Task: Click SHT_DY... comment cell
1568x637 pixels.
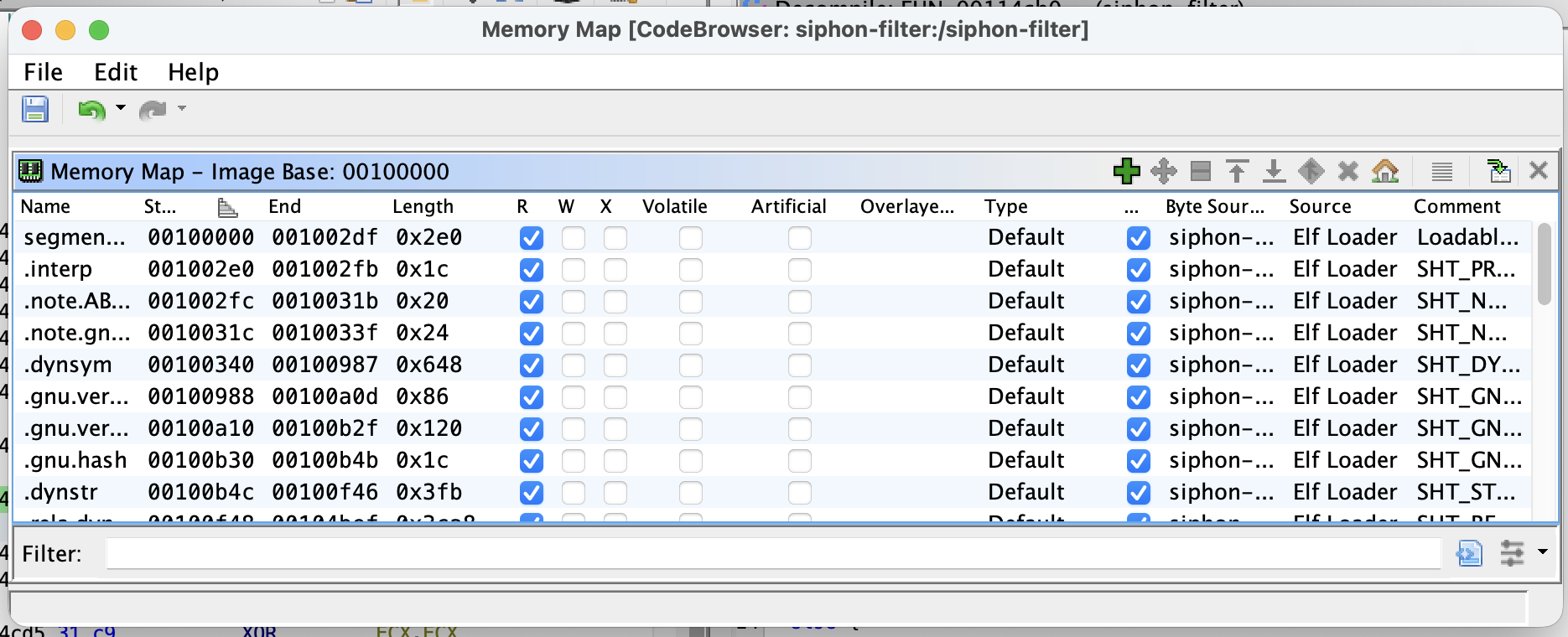Action: (1468, 365)
